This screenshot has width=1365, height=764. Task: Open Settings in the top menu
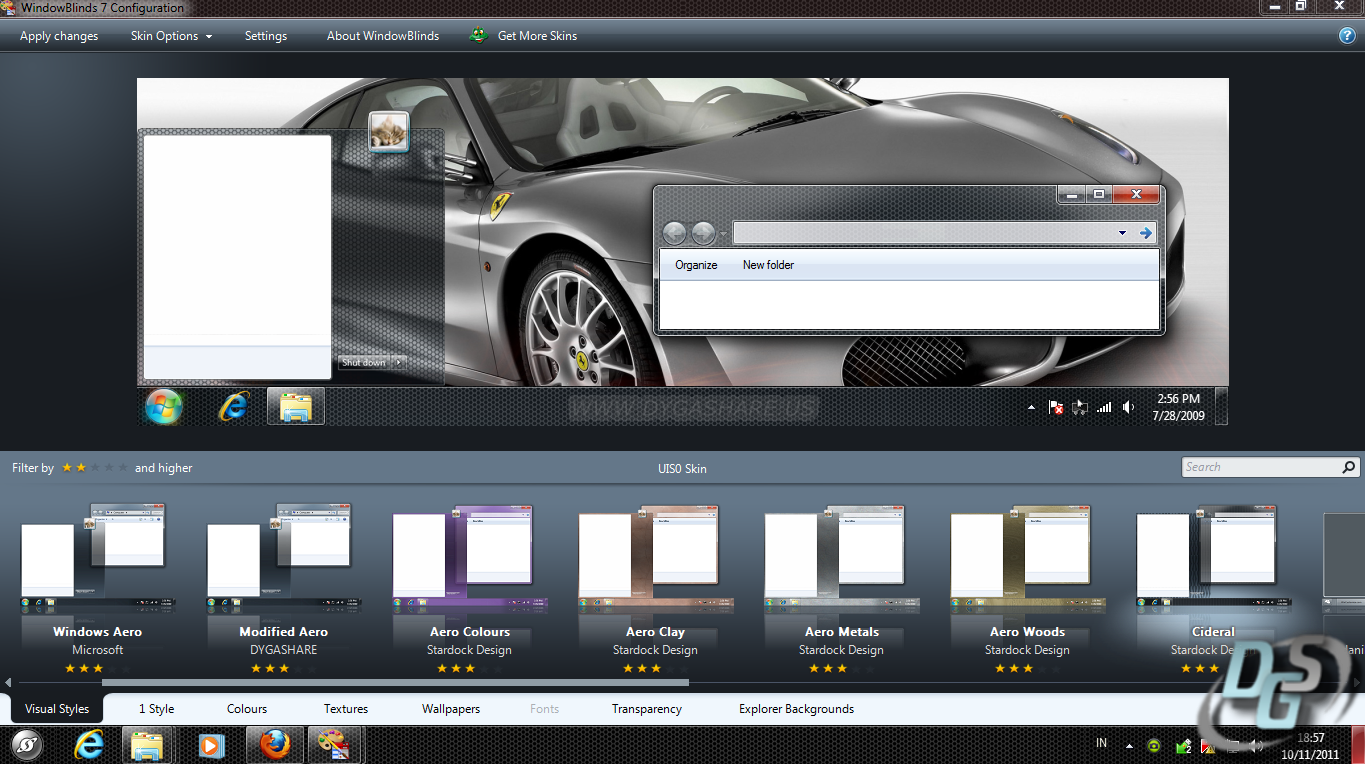click(x=266, y=36)
